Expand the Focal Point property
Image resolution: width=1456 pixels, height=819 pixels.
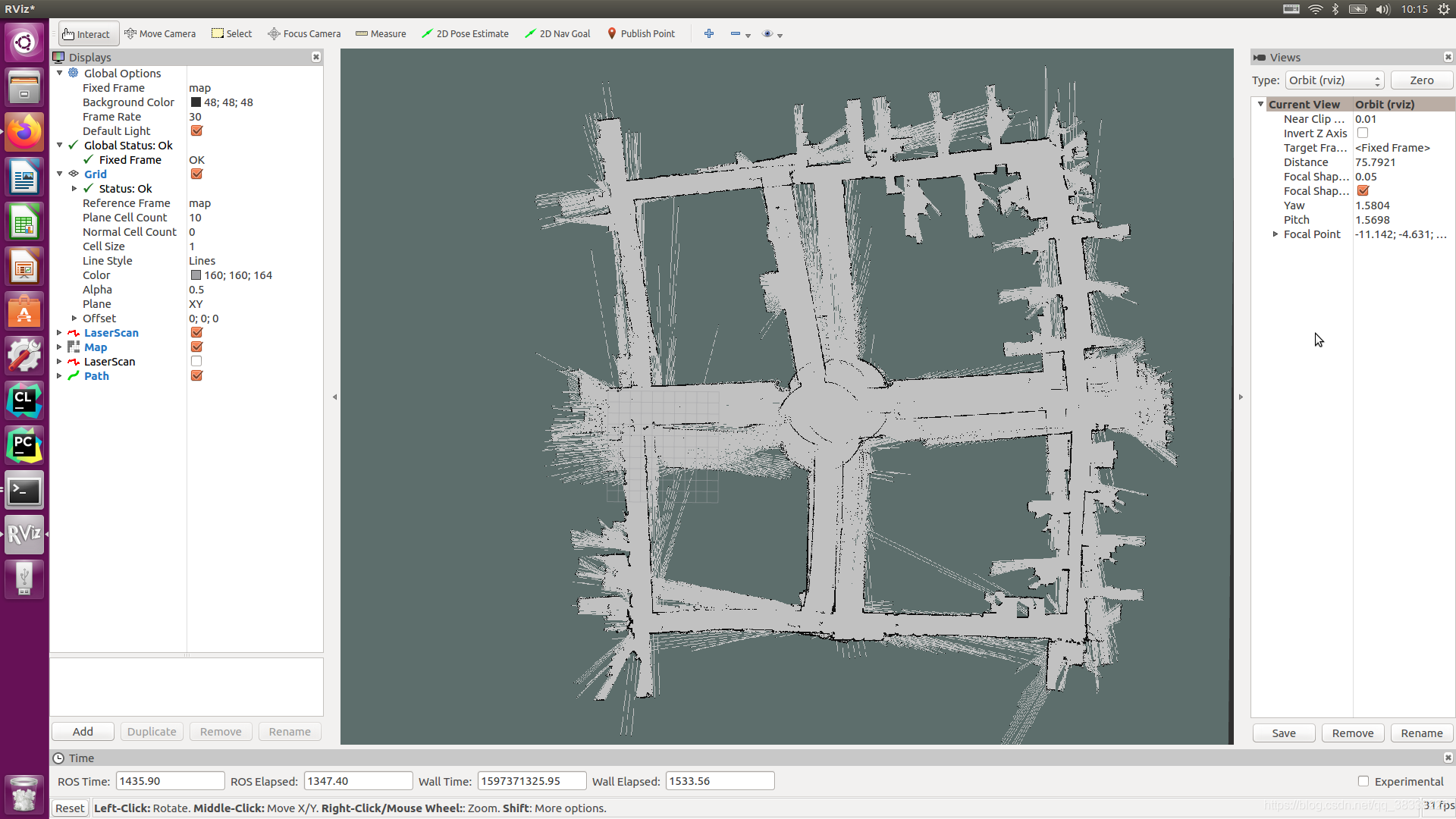pyautogui.click(x=1276, y=234)
